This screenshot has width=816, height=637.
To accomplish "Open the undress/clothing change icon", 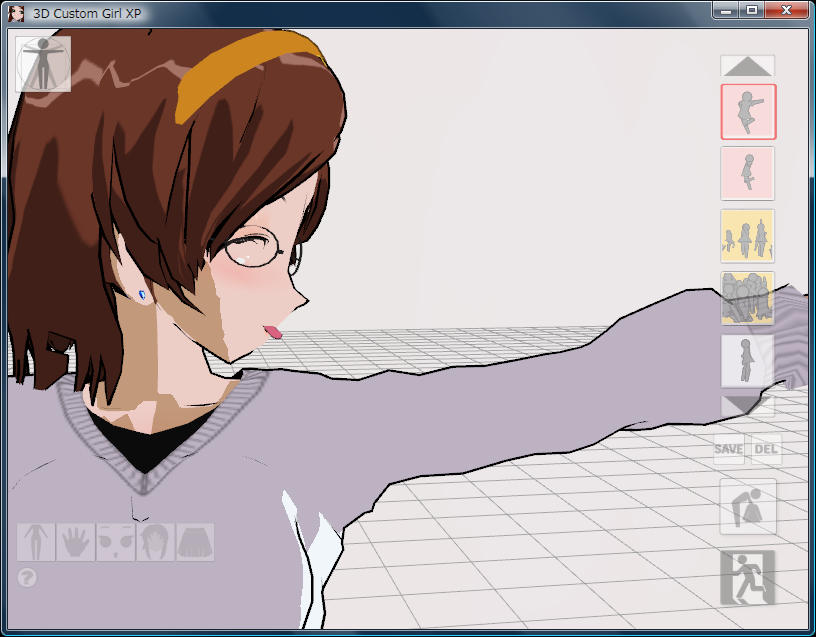I will [747, 506].
